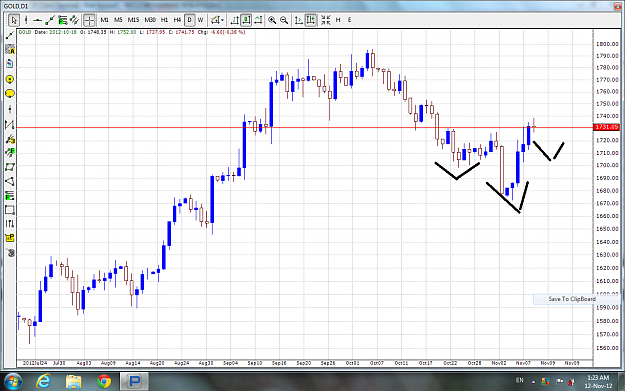The height and width of the screenshot is (391, 625).
Task: Click the zoom out magnifier
Action: [284, 20]
